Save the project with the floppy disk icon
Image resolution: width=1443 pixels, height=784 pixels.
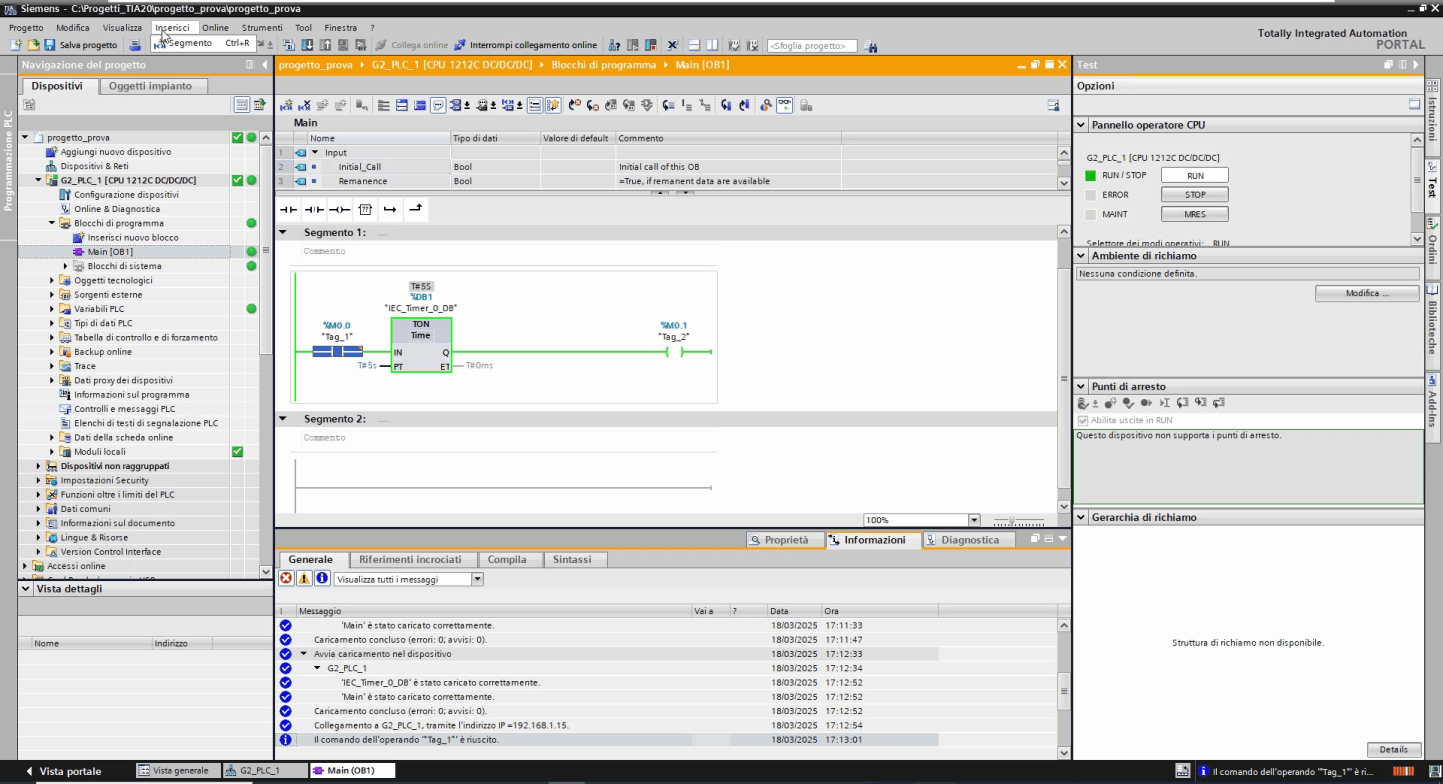pos(50,45)
